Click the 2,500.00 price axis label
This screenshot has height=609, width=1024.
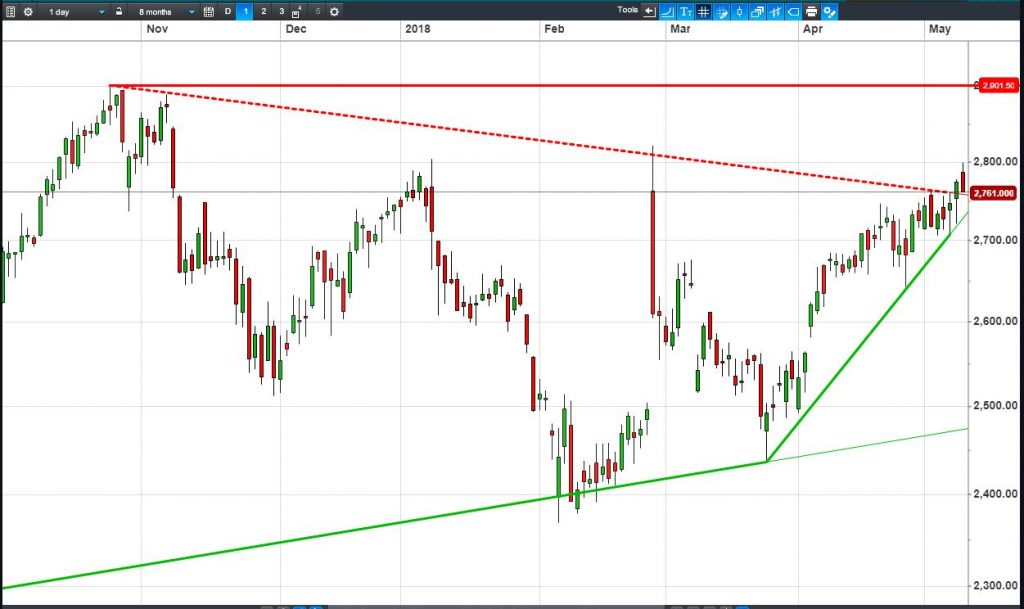coord(995,405)
